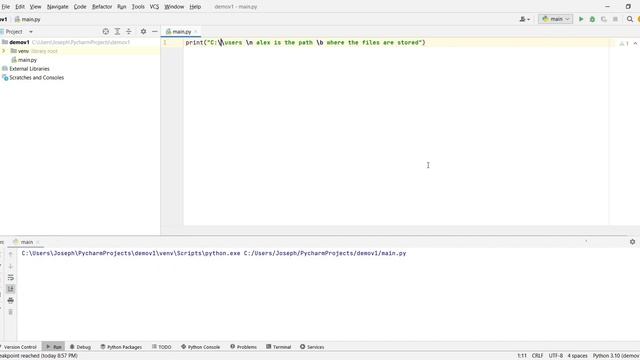
Task: Open the Edit menu
Action: click(x=20, y=7)
